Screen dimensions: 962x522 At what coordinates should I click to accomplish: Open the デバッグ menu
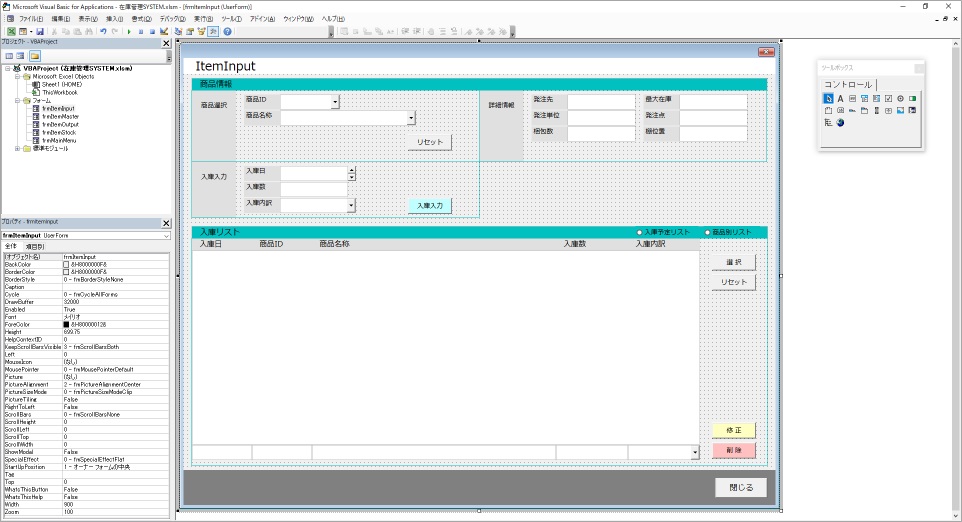[x=172, y=19]
